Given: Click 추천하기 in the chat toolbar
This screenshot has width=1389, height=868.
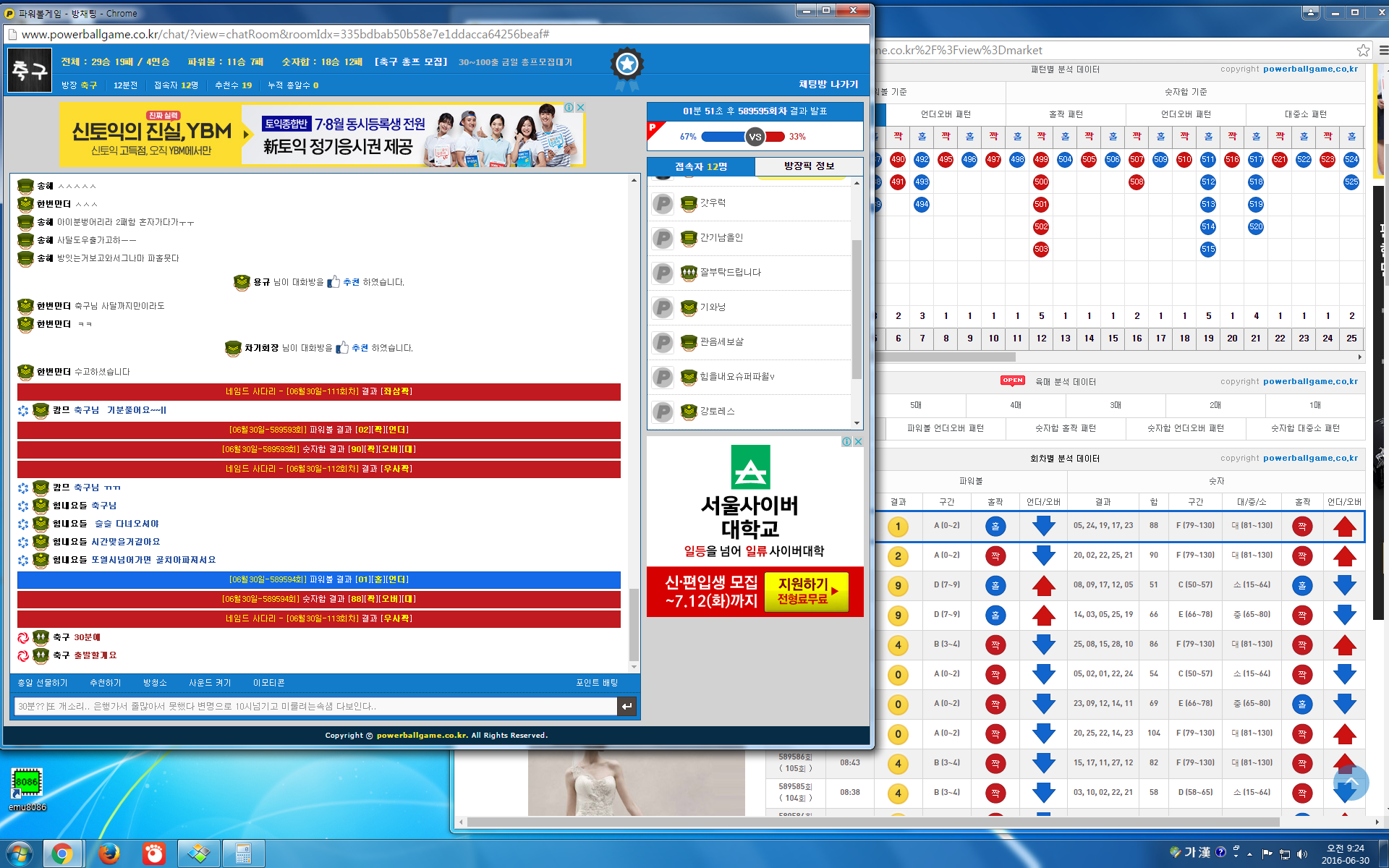Looking at the screenshot, I should click(106, 683).
